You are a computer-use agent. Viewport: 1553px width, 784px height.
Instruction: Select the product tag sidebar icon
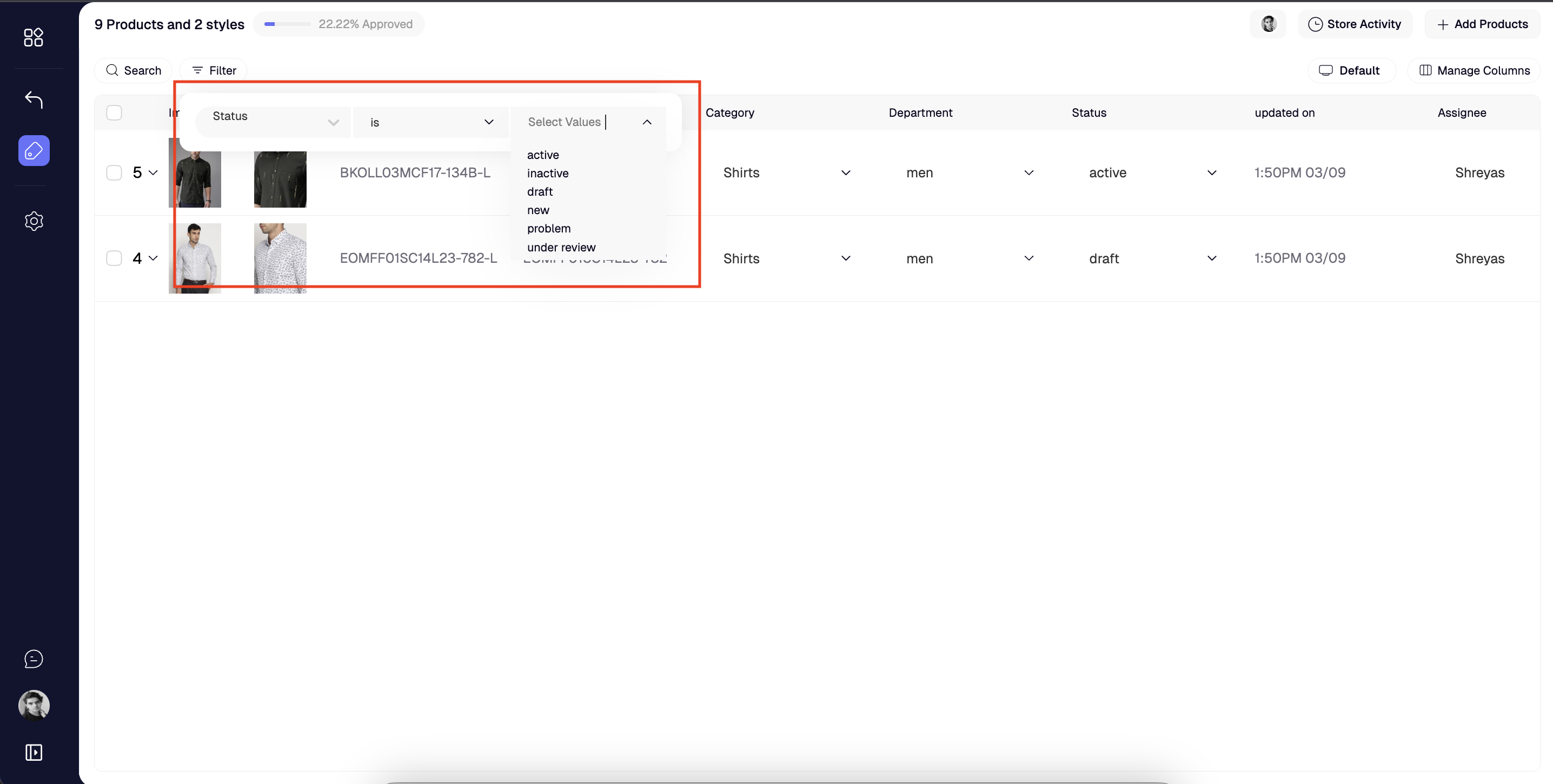(34, 151)
